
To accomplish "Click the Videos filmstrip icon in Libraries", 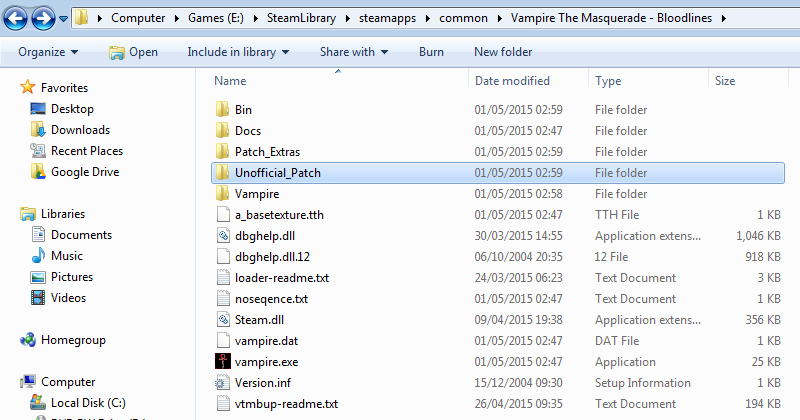I will (x=38, y=298).
